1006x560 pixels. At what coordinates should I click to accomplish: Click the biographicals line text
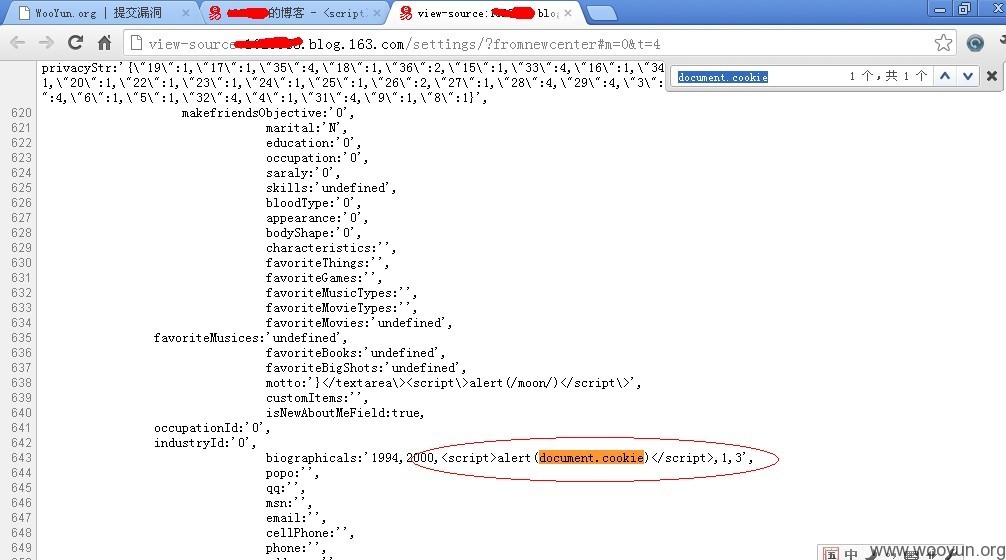[509, 458]
